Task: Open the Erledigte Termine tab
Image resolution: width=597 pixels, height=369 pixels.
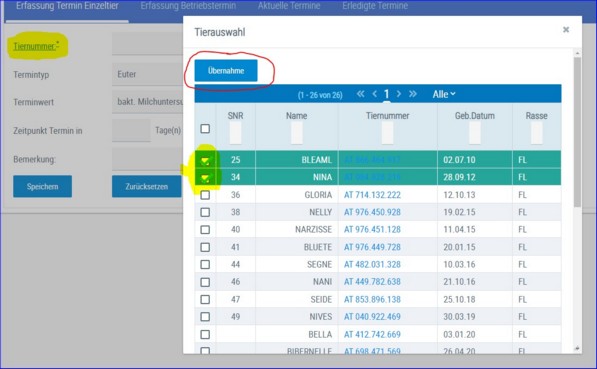Action: click(375, 6)
